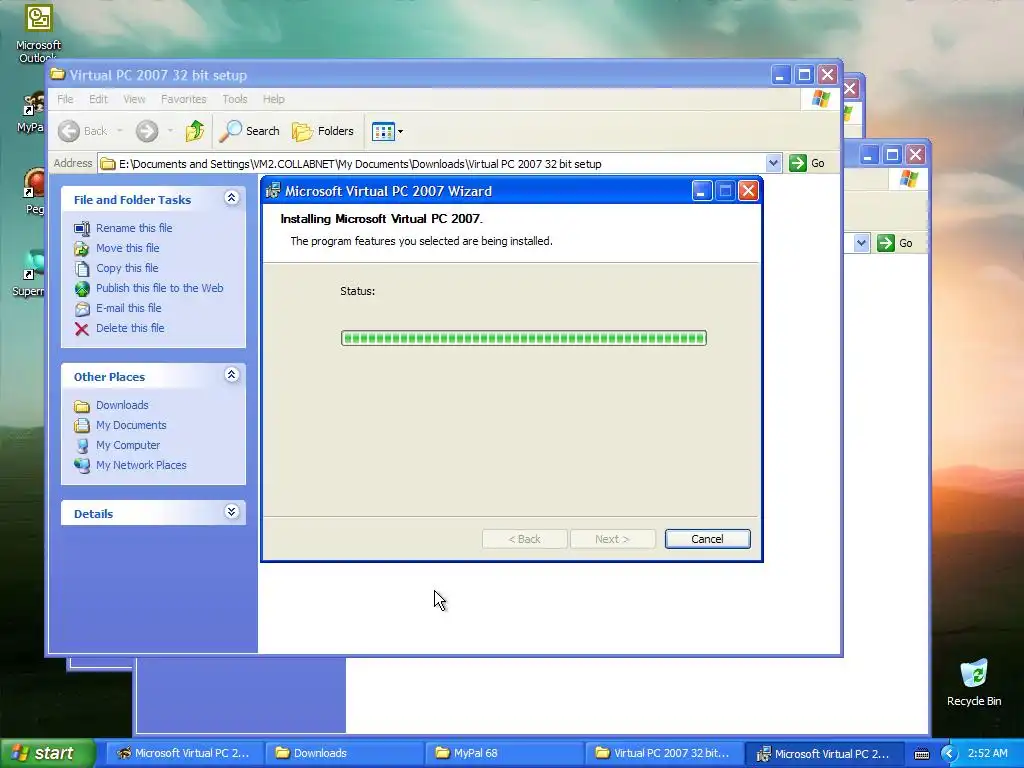Image resolution: width=1024 pixels, height=768 pixels.
Task: Go up one folder level
Action: click(x=195, y=131)
